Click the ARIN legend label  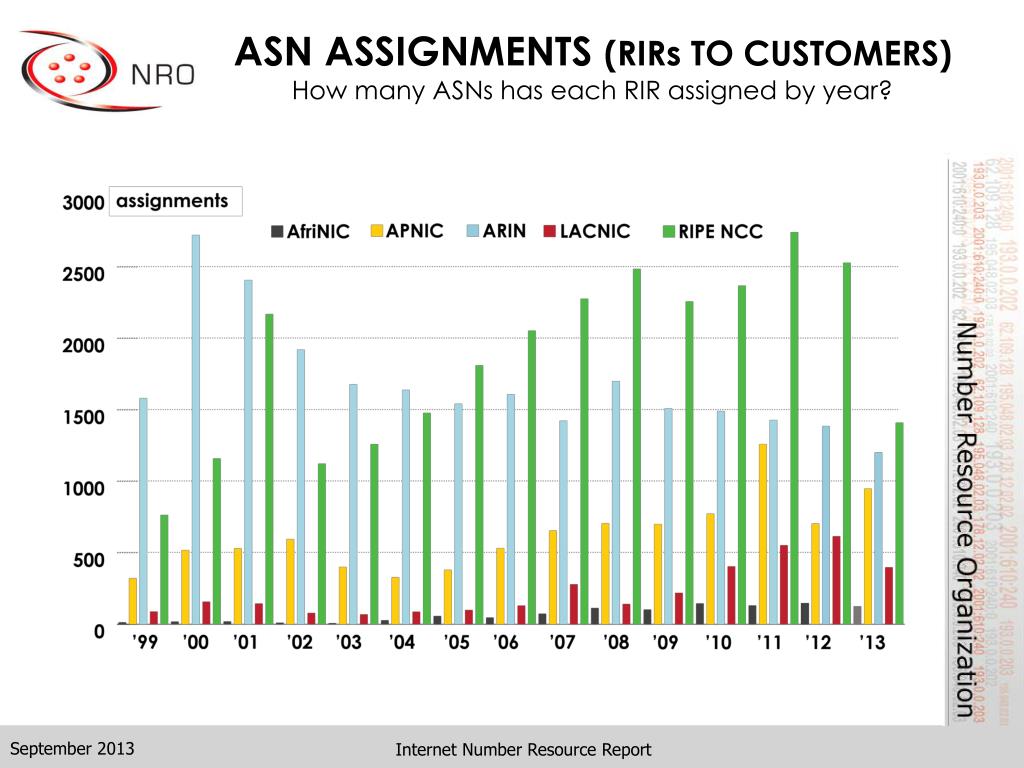(504, 231)
